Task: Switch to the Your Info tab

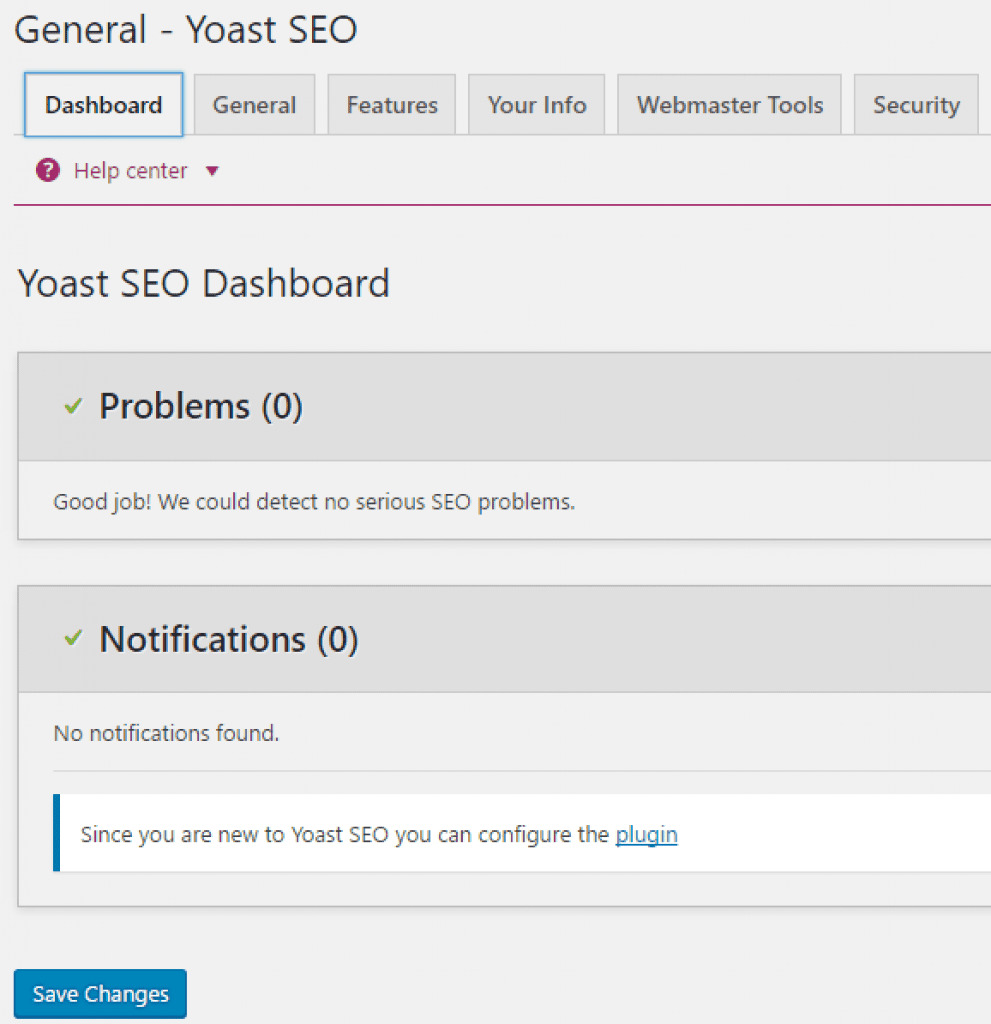Action: 536,104
